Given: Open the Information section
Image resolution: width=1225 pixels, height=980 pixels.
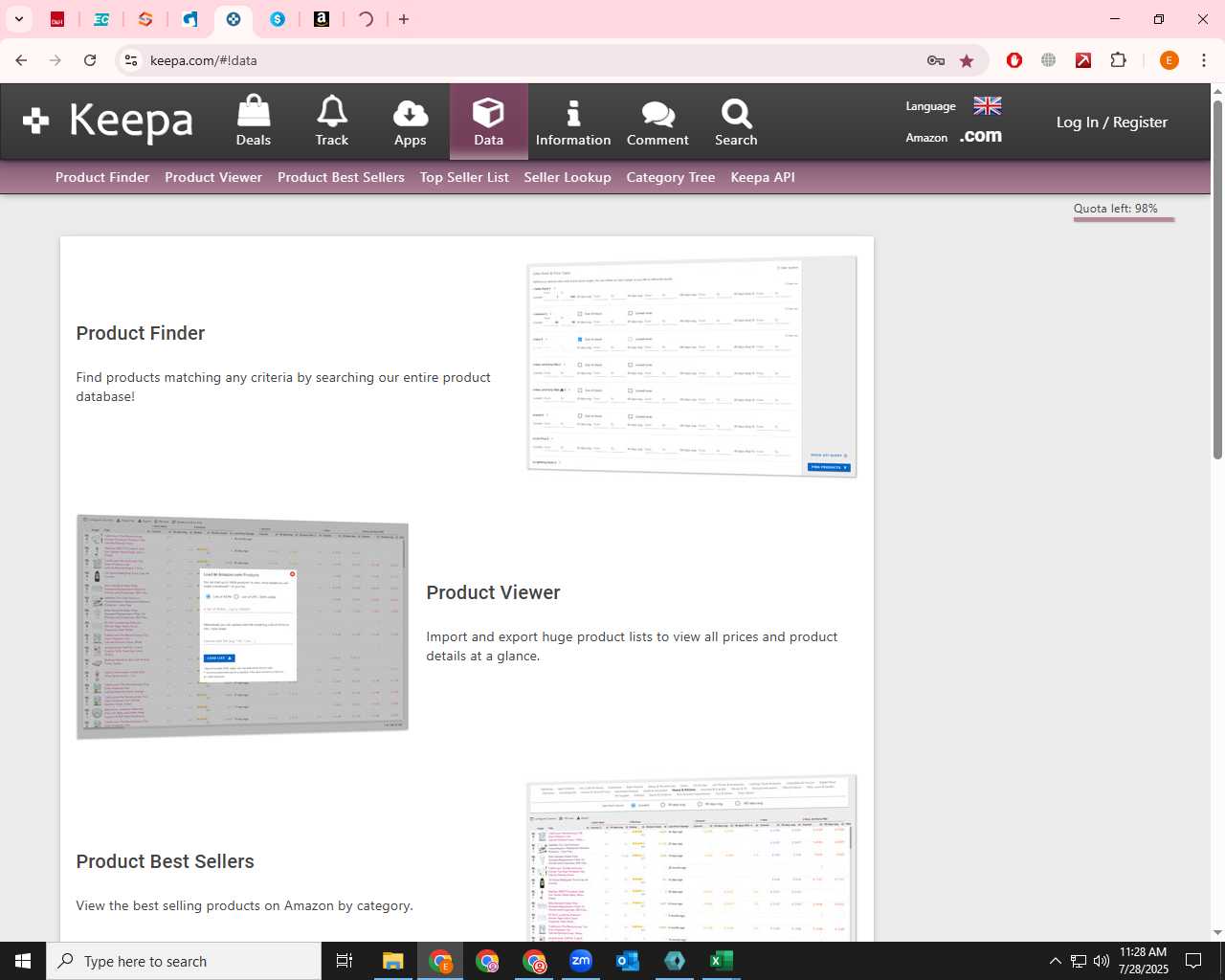Looking at the screenshot, I should point(573,122).
